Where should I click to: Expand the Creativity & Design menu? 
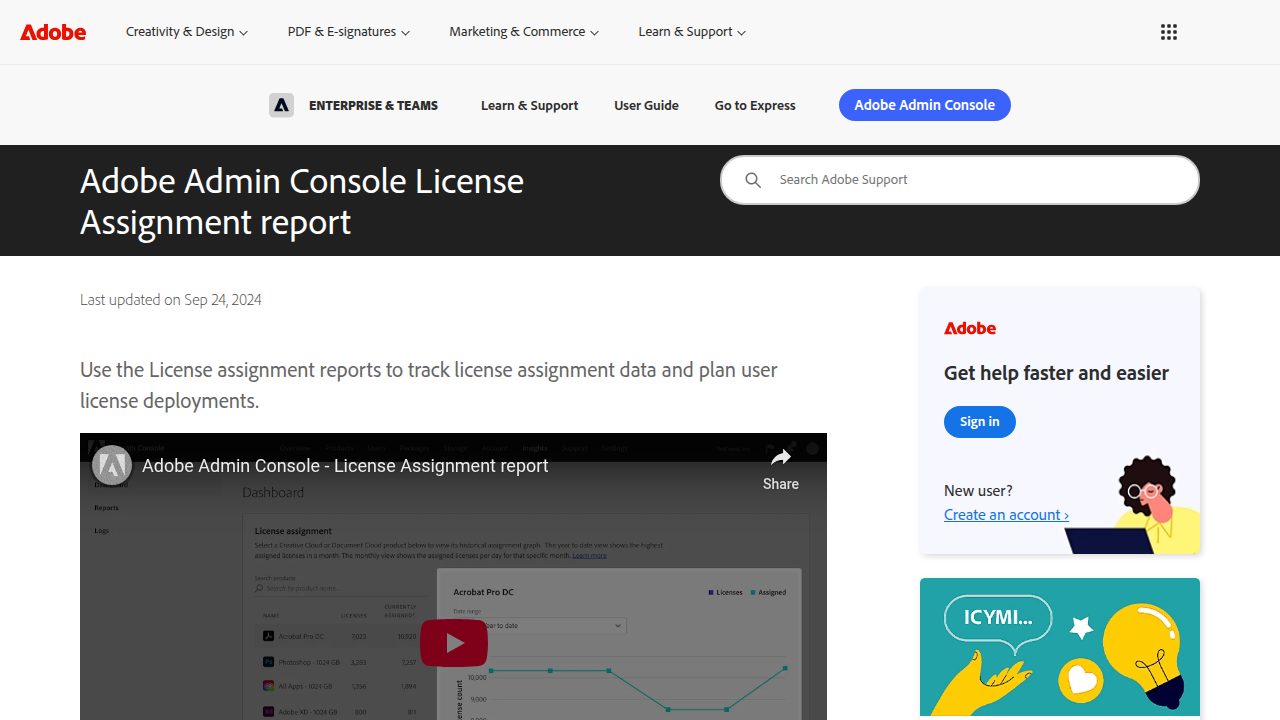[187, 32]
